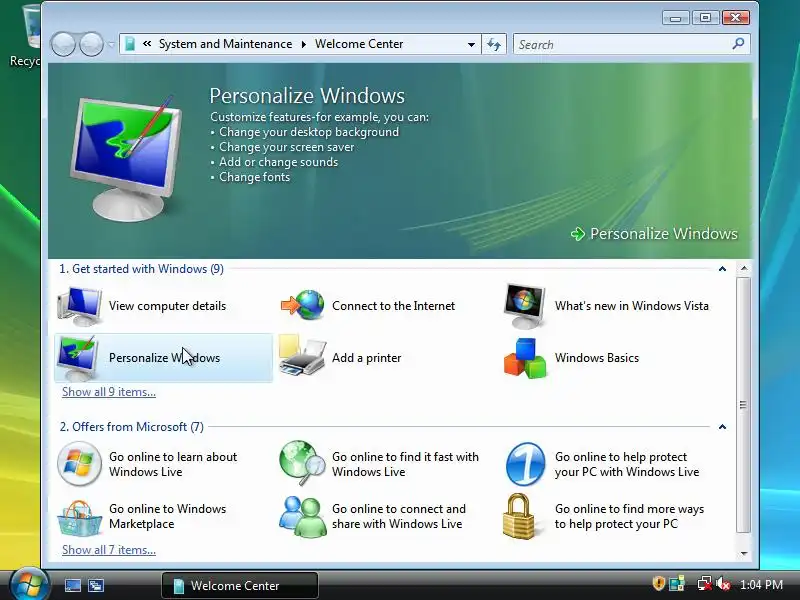Click the search magnifier icon
Image resolution: width=800 pixels, height=600 pixels.
pyautogui.click(x=738, y=44)
